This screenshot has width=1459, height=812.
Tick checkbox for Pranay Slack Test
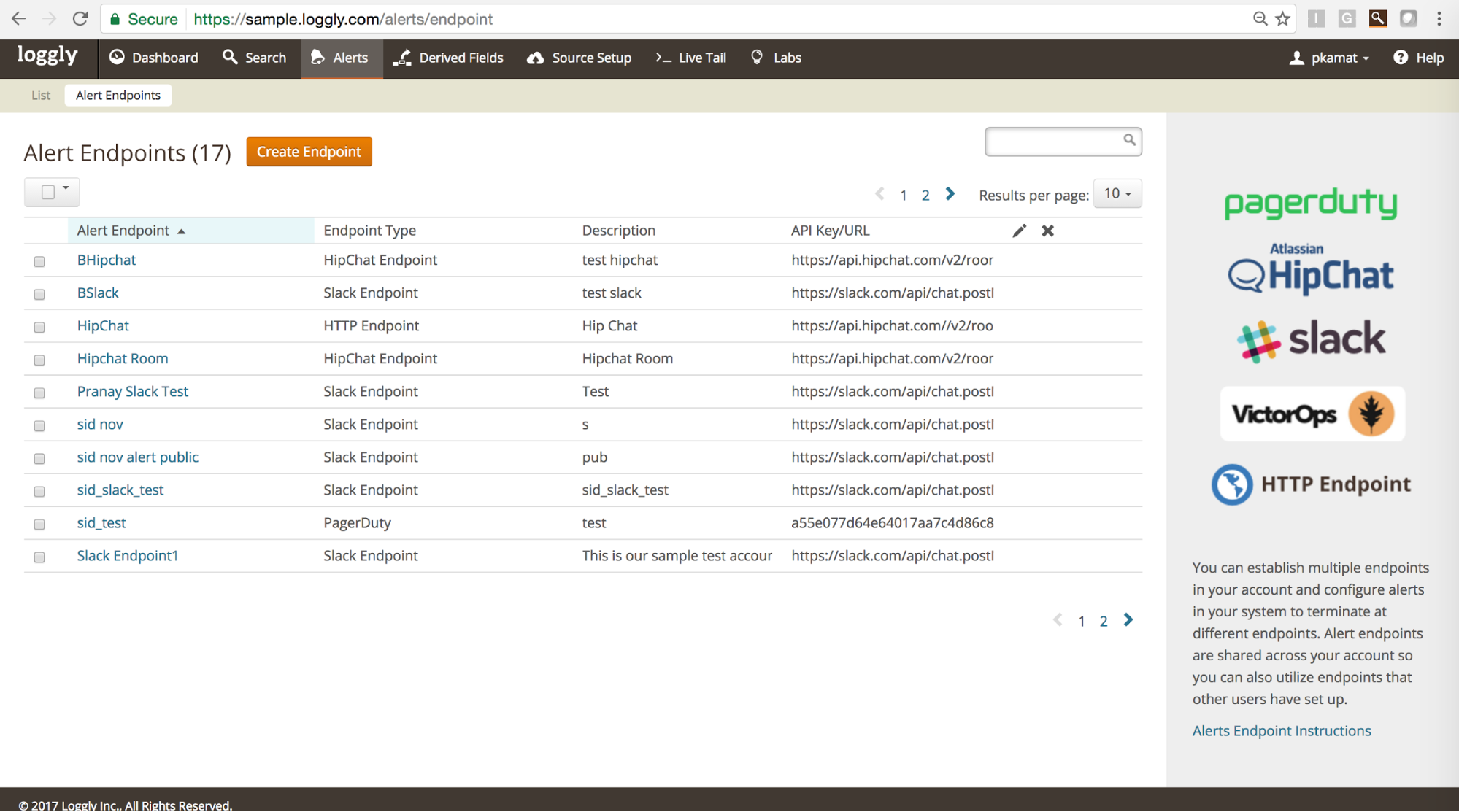click(x=39, y=393)
